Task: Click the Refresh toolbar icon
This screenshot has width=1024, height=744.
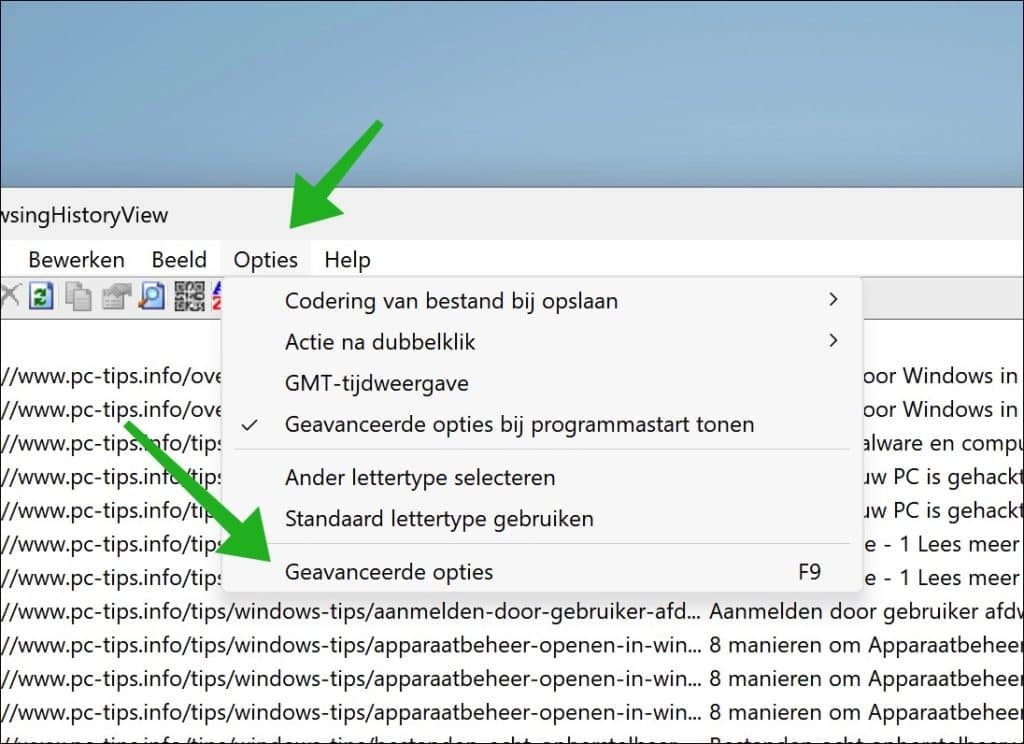Action: [41, 297]
